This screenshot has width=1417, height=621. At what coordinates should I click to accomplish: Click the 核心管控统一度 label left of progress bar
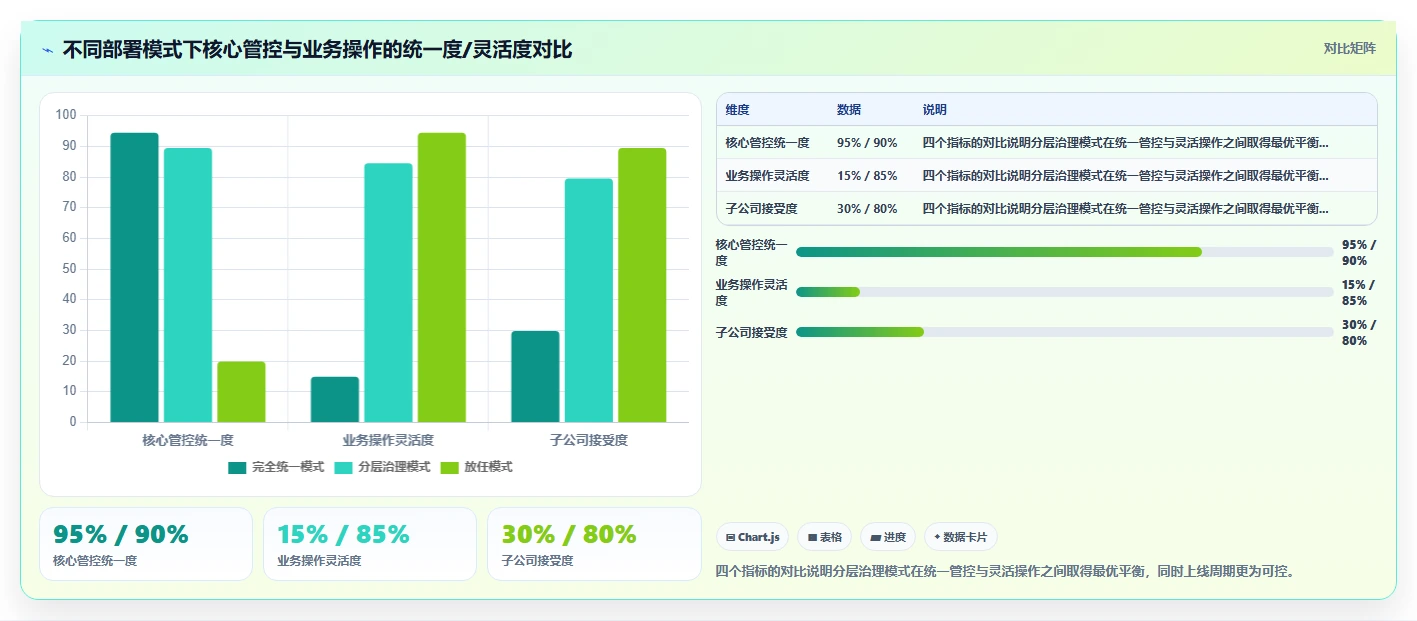point(751,252)
